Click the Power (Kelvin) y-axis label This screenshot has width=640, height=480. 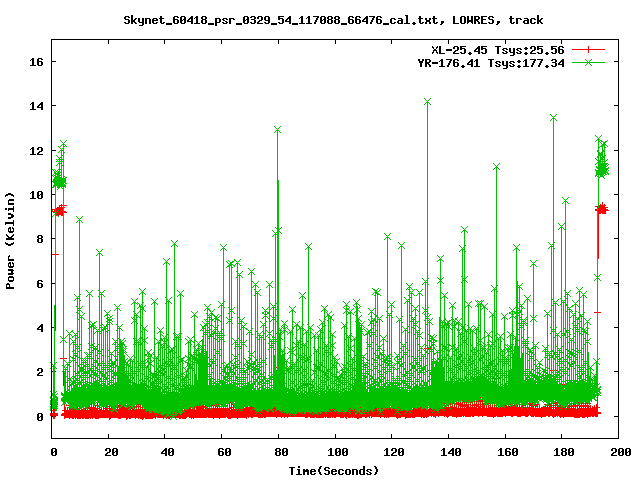coord(10,241)
